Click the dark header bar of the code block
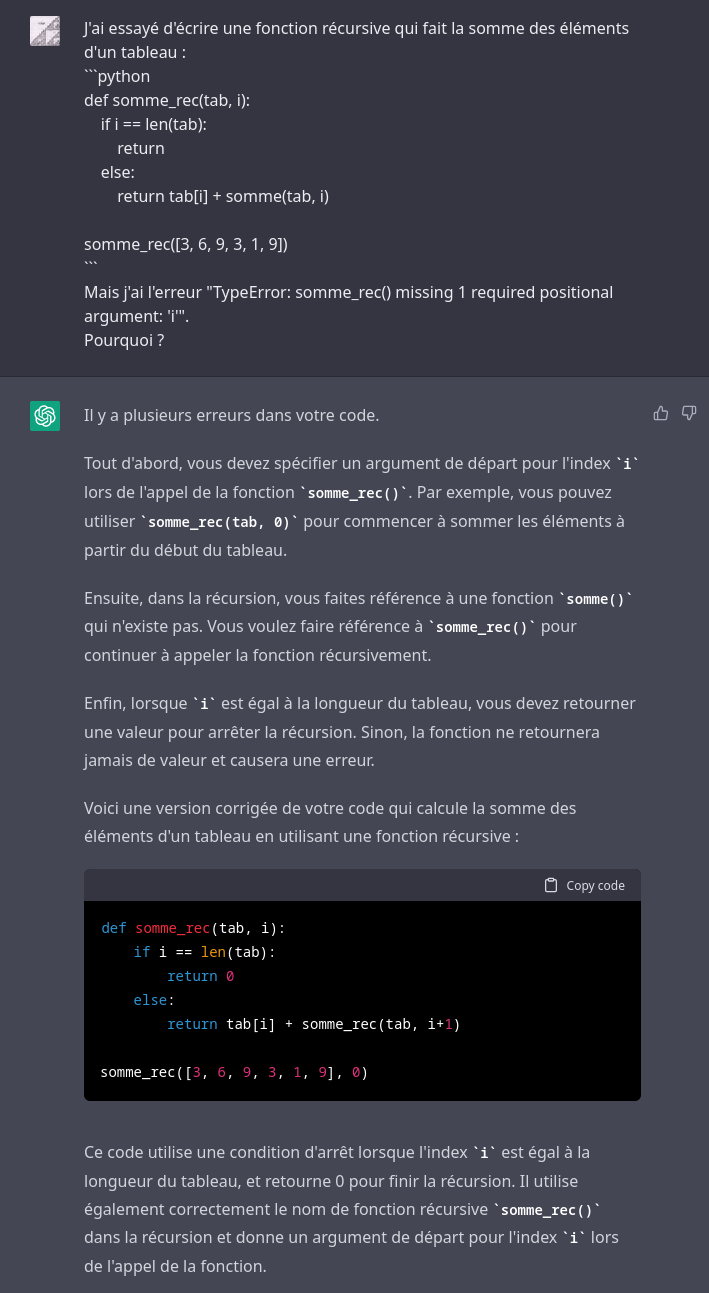Viewport: 709px width, 1293px height. pyautogui.click(x=362, y=885)
